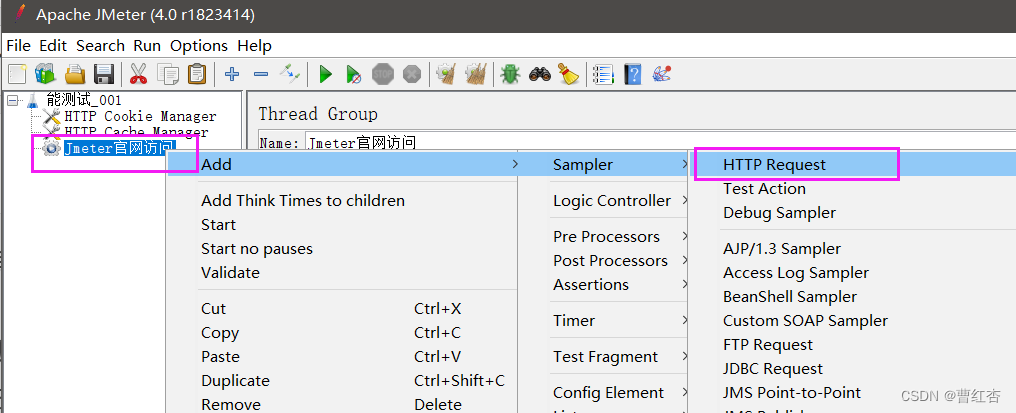Click into the Thread Group Name field
Screen dimensions: 1016x413
pyautogui.click(x=659, y=142)
